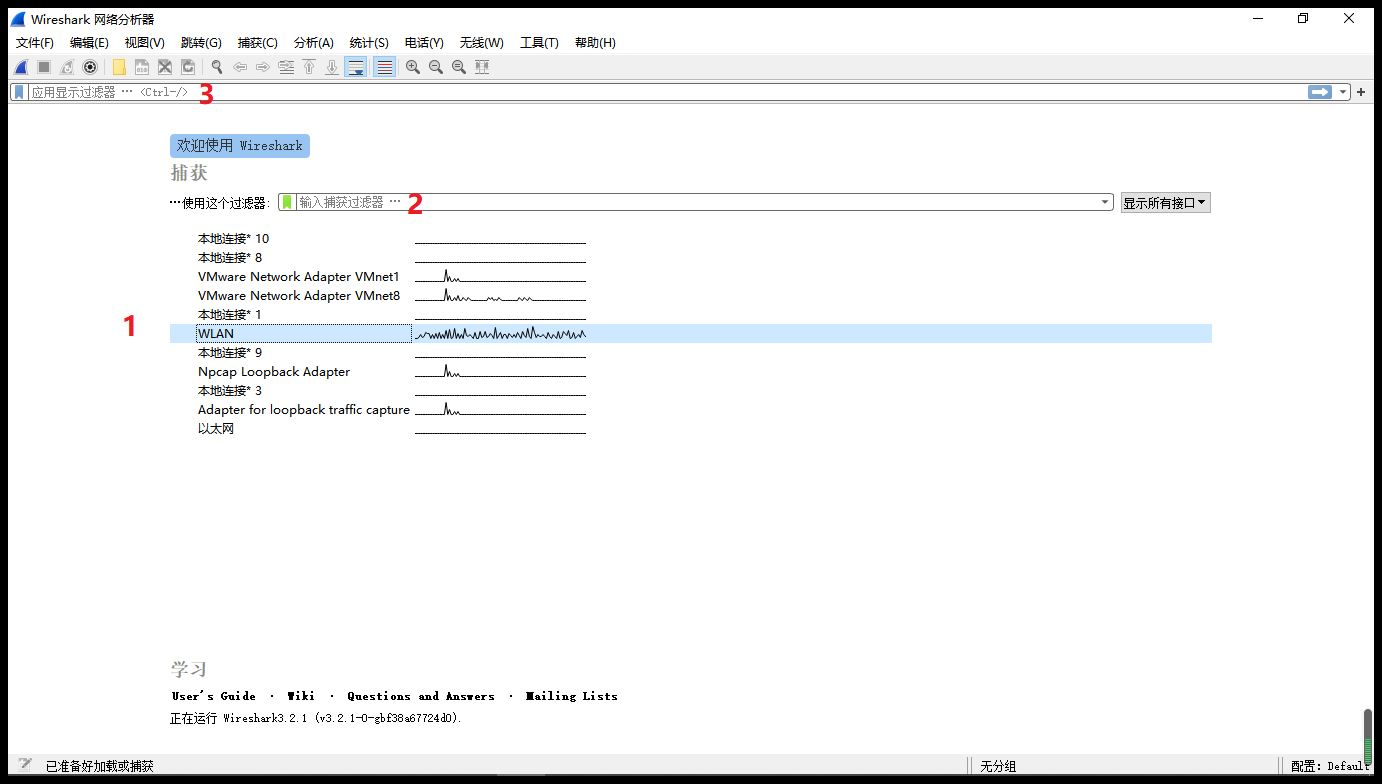Open capture options gear icon
Image resolution: width=1382 pixels, height=784 pixels.
90,67
